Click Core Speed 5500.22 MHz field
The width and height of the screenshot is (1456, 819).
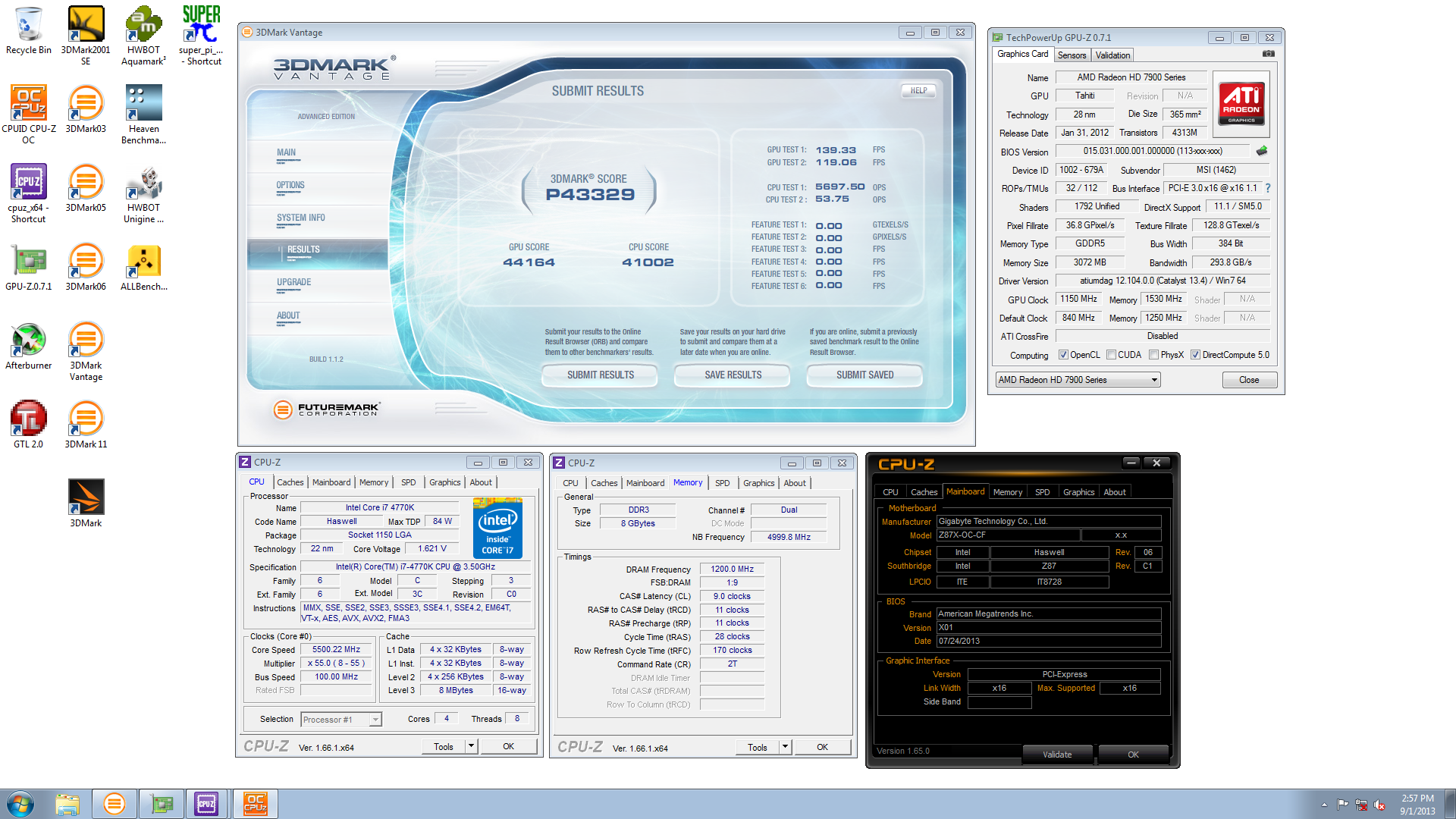tap(336, 650)
